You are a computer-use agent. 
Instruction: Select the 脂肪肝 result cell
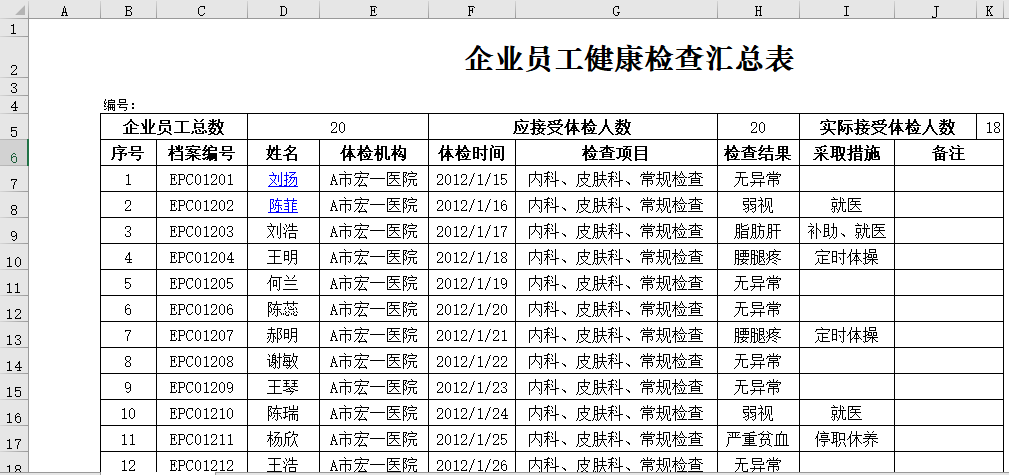pyautogui.click(x=757, y=232)
